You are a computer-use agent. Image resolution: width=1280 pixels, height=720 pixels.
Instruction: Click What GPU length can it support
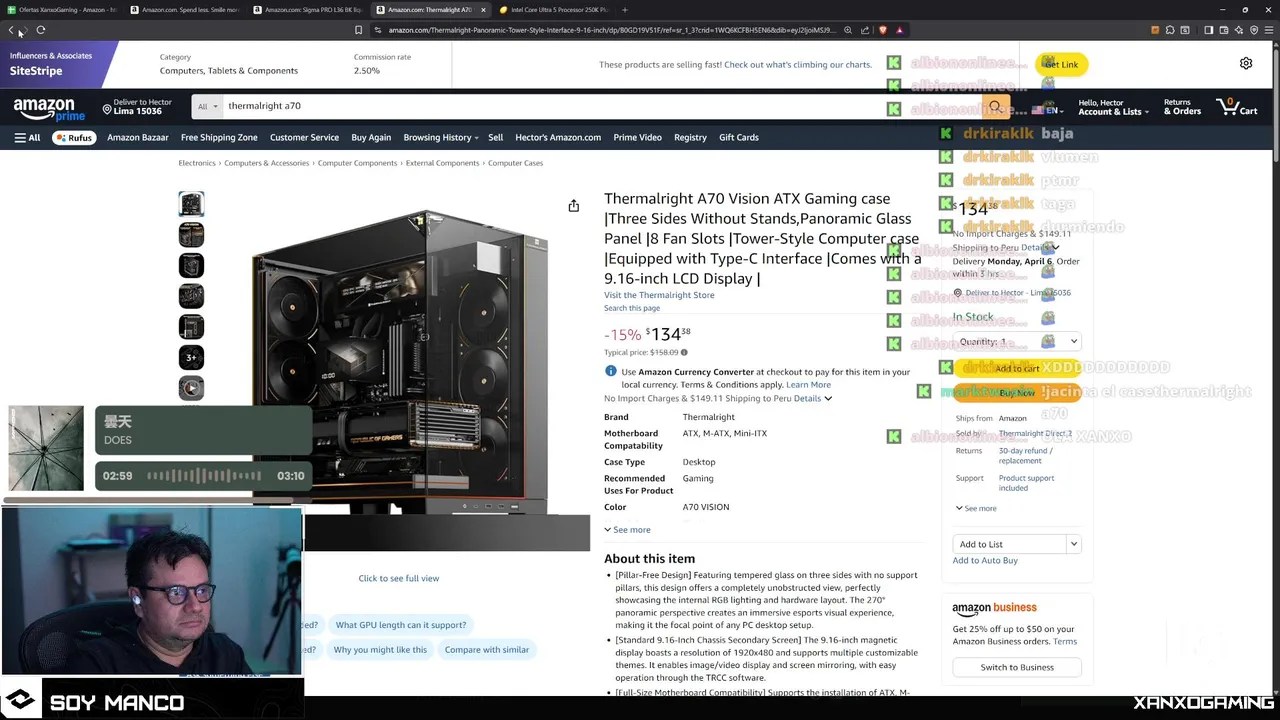[x=401, y=624]
